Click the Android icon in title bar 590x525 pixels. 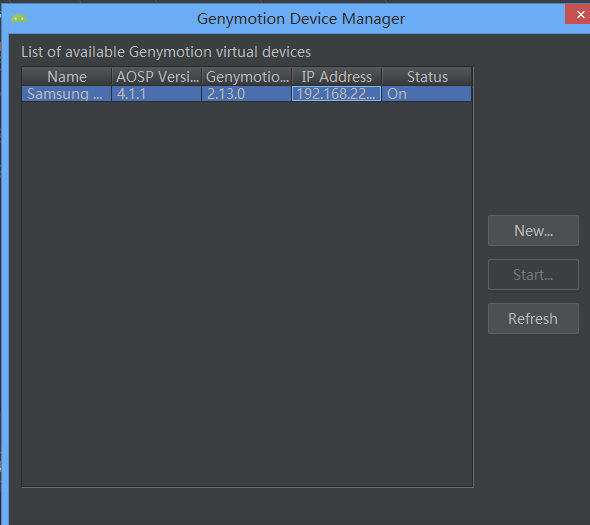[19, 18]
